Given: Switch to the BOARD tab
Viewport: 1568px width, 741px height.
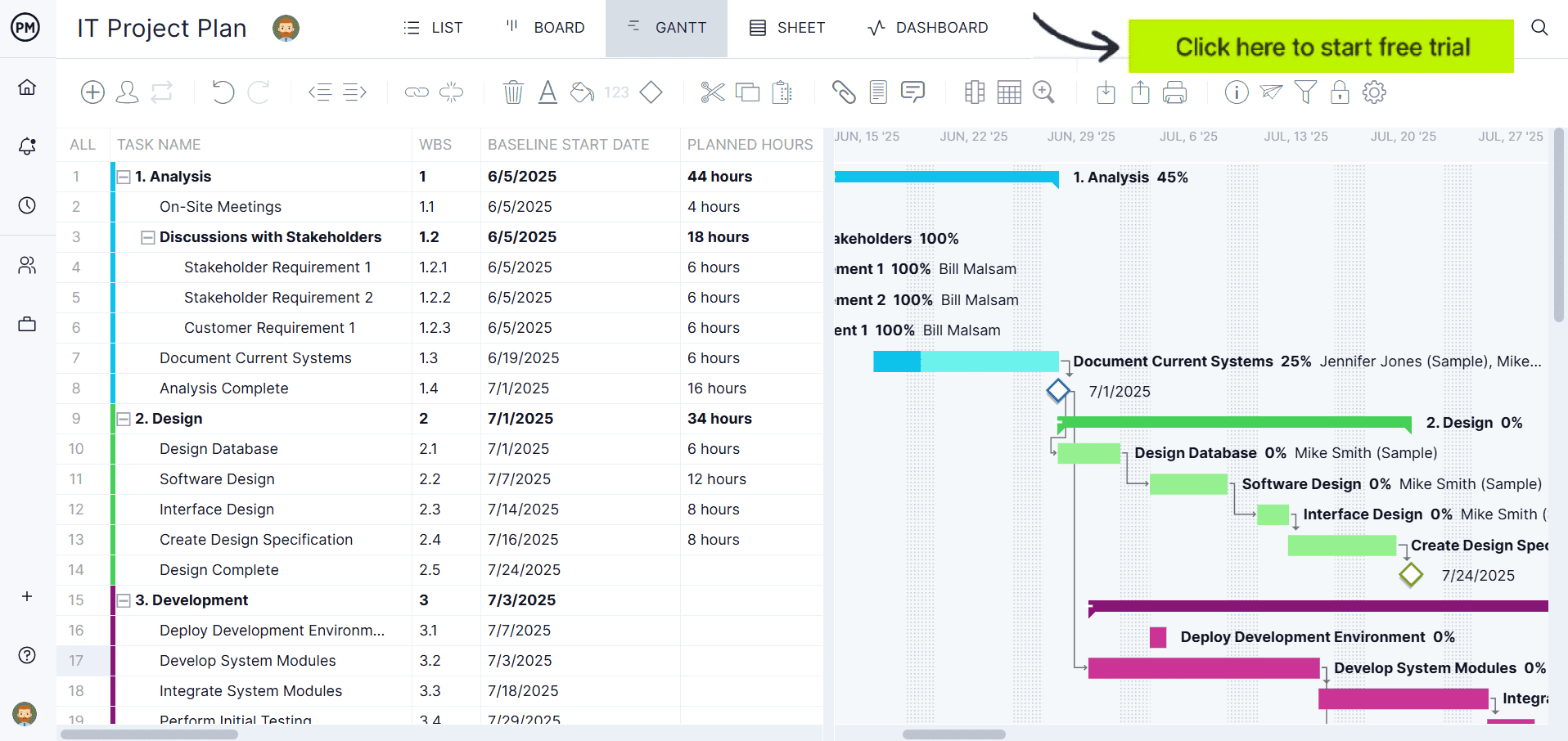Looking at the screenshot, I should tap(544, 27).
